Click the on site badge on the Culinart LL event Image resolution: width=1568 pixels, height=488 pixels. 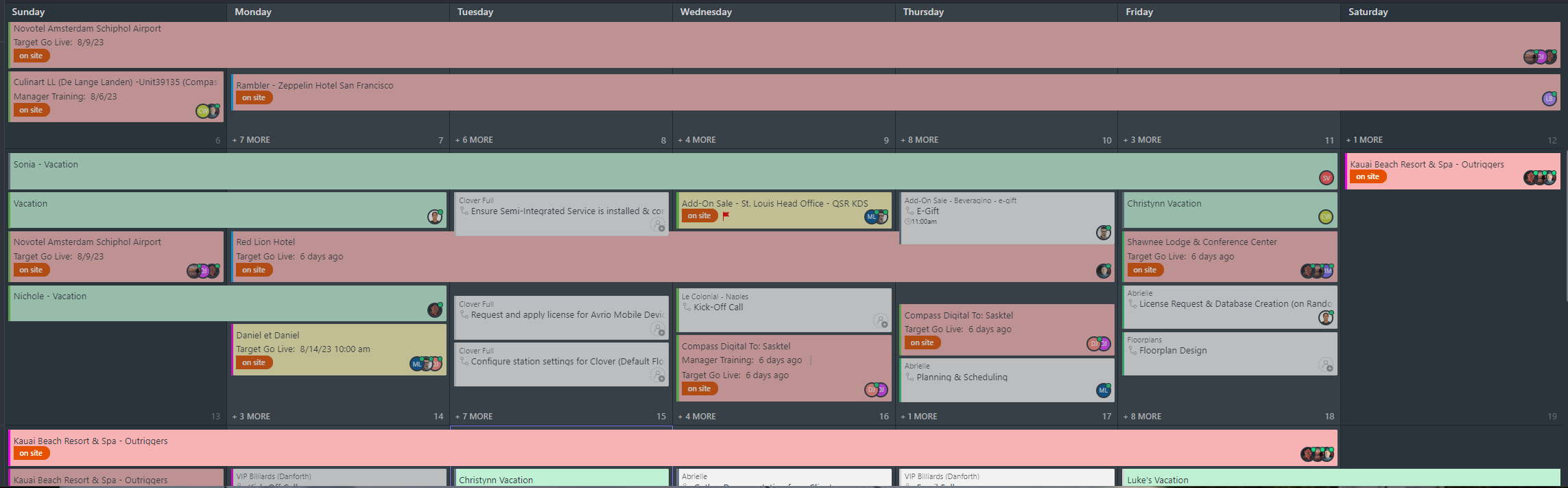pyautogui.click(x=32, y=110)
